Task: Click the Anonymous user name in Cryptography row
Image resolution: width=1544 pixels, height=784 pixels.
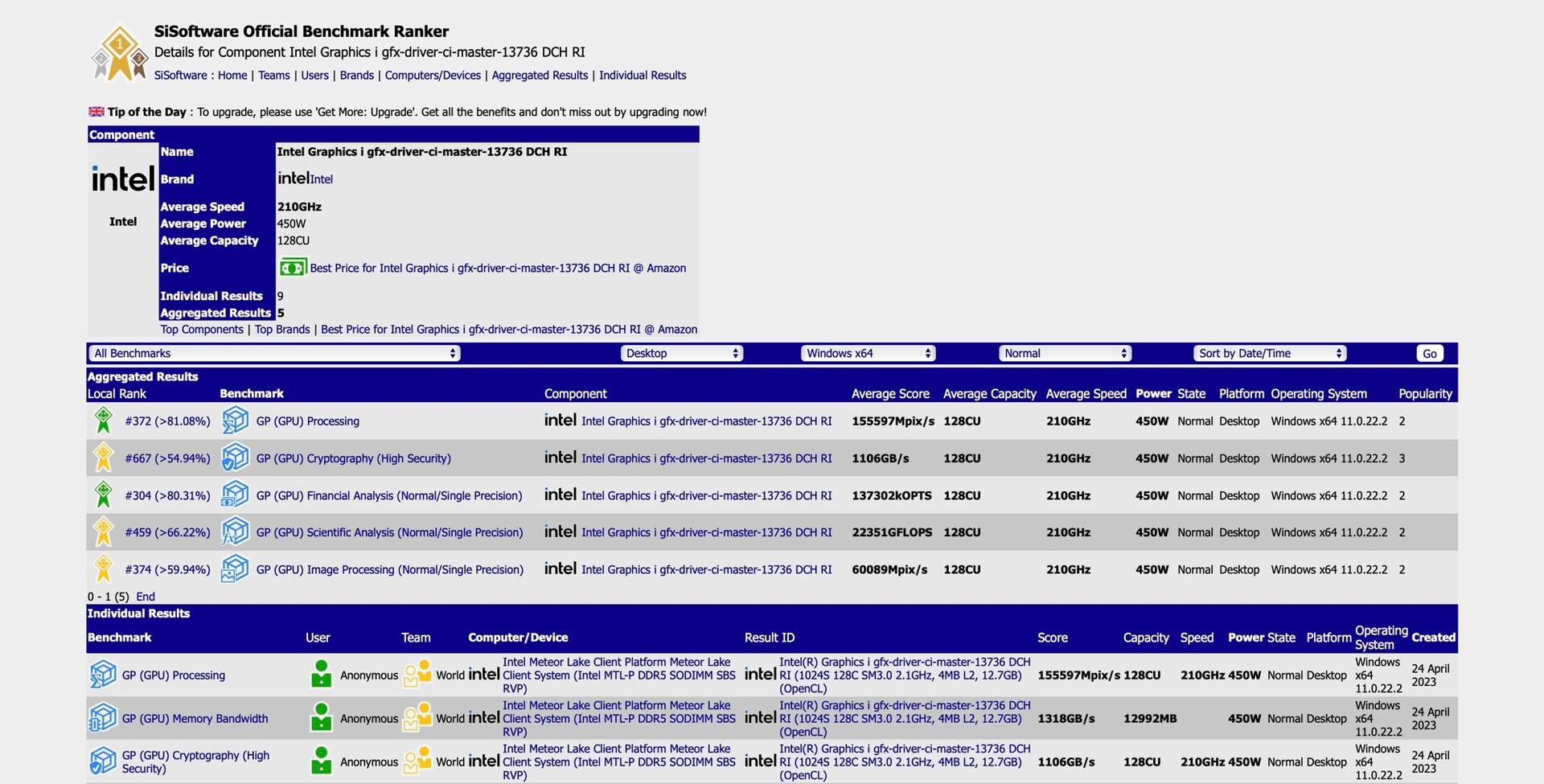Action: pyautogui.click(x=369, y=761)
